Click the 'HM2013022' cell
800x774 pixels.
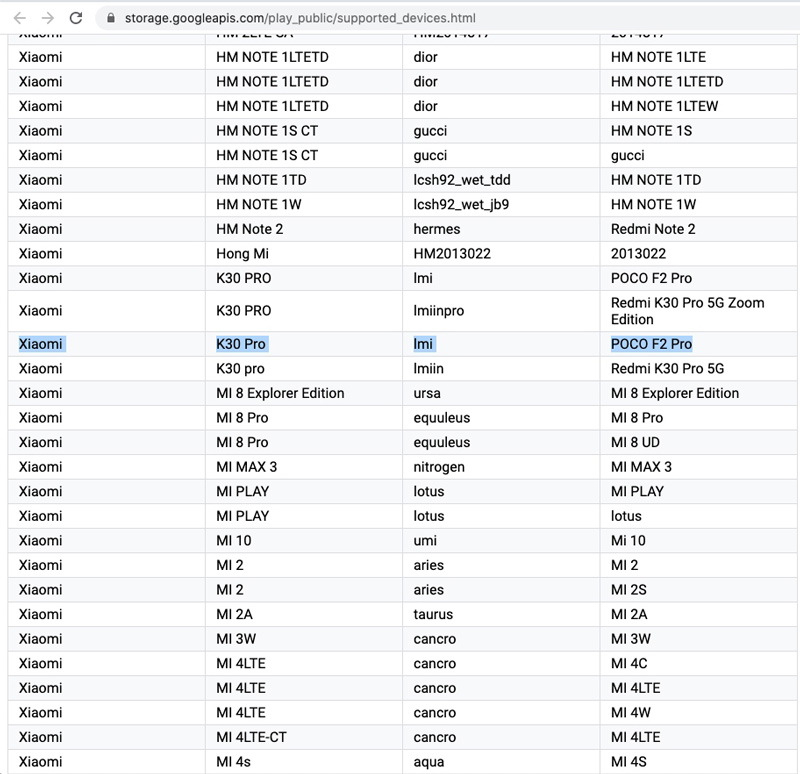[452, 254]
